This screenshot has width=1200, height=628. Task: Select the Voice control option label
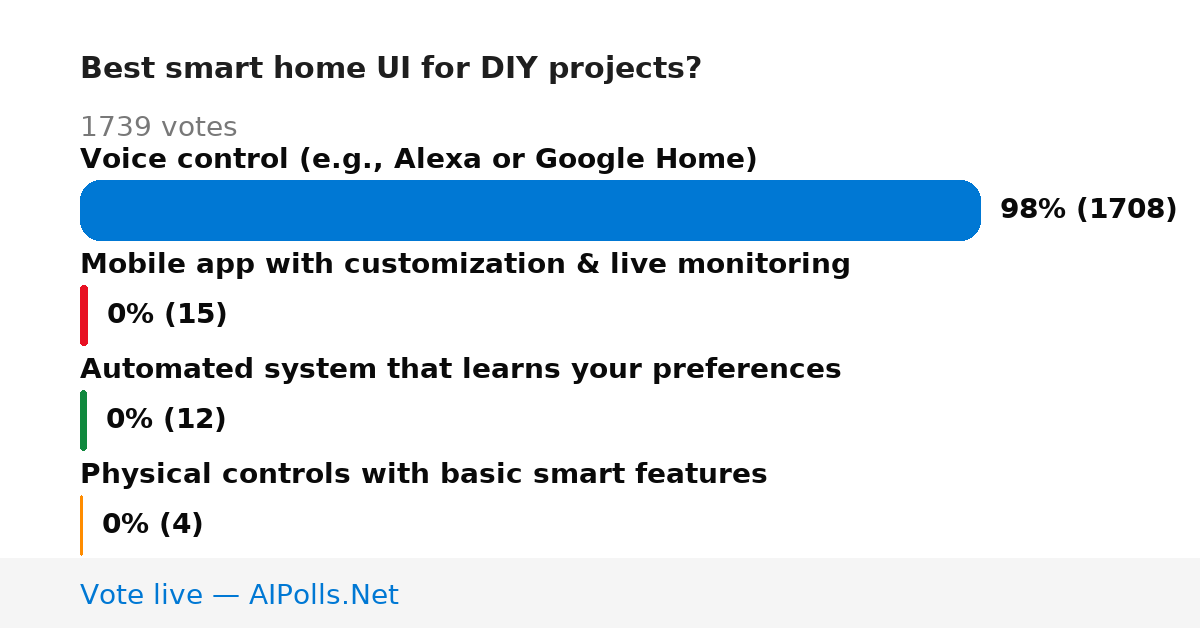[x=418, y=159]
